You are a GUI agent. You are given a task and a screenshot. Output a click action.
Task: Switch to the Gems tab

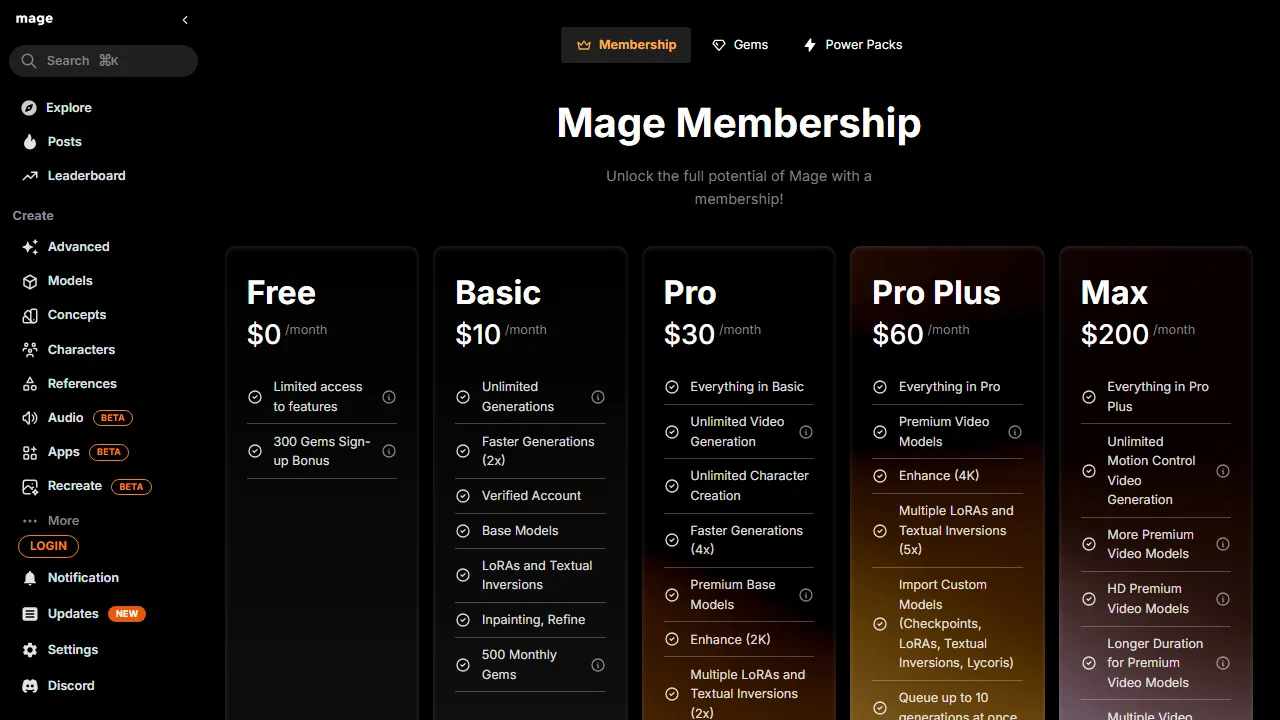coord(740,45)
